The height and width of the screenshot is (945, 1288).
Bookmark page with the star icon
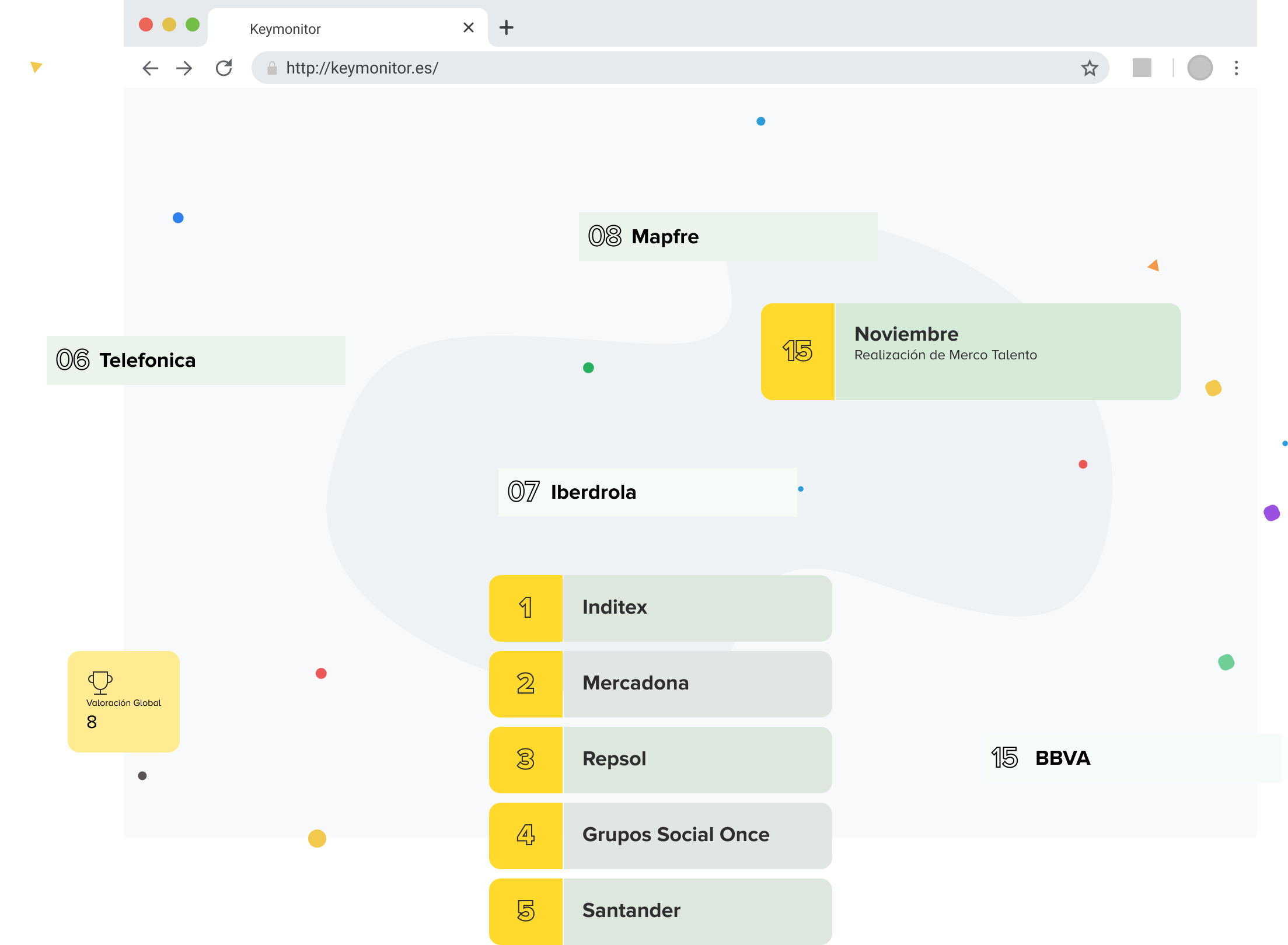1089,68
